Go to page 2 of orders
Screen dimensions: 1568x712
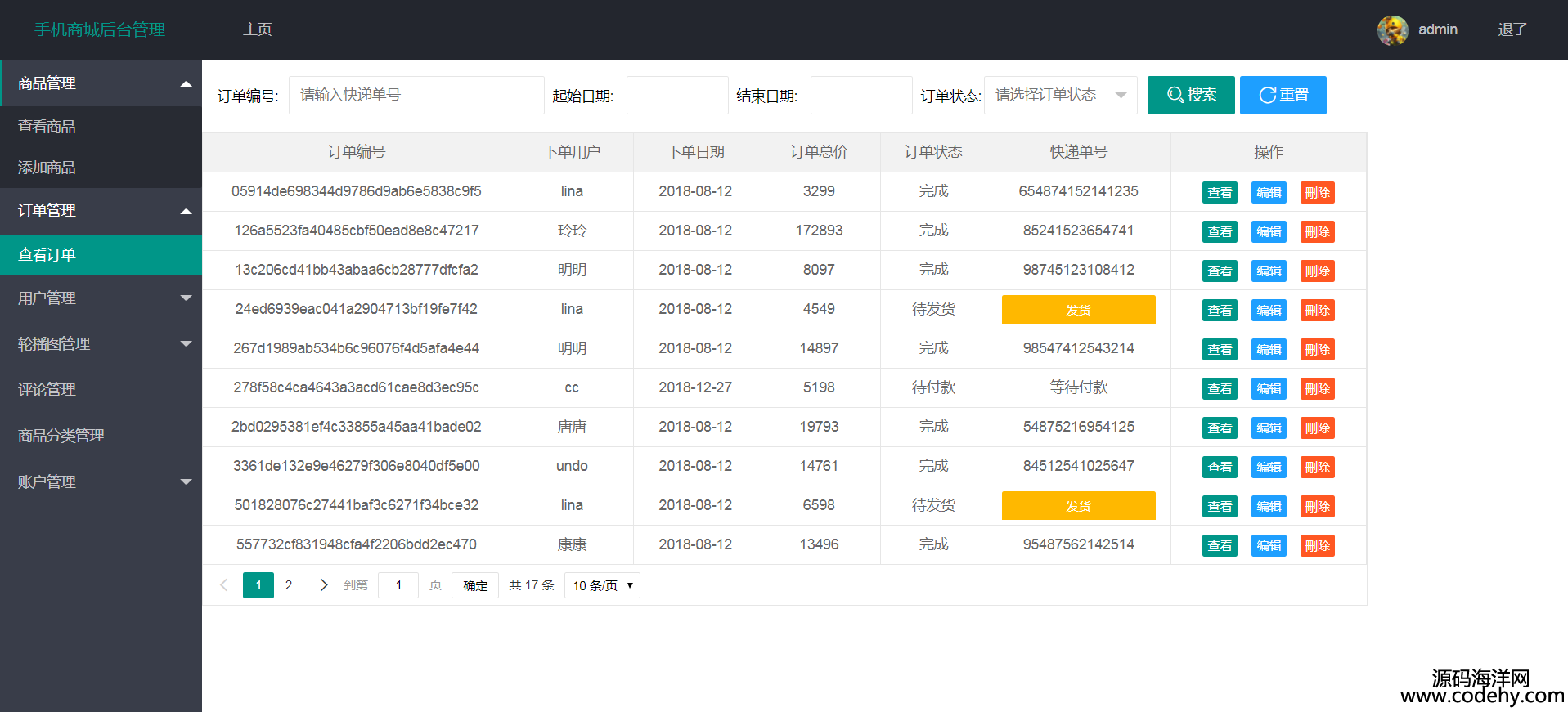(289, 585)
